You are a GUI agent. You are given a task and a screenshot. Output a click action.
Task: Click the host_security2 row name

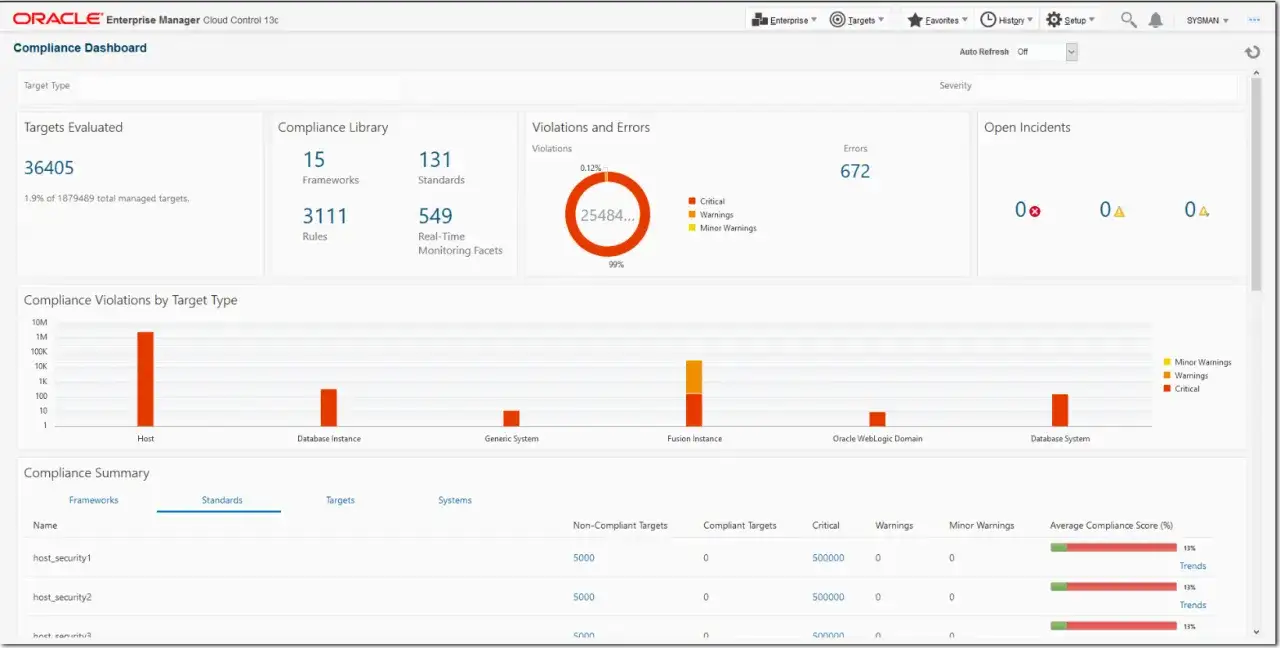point(62,597)
